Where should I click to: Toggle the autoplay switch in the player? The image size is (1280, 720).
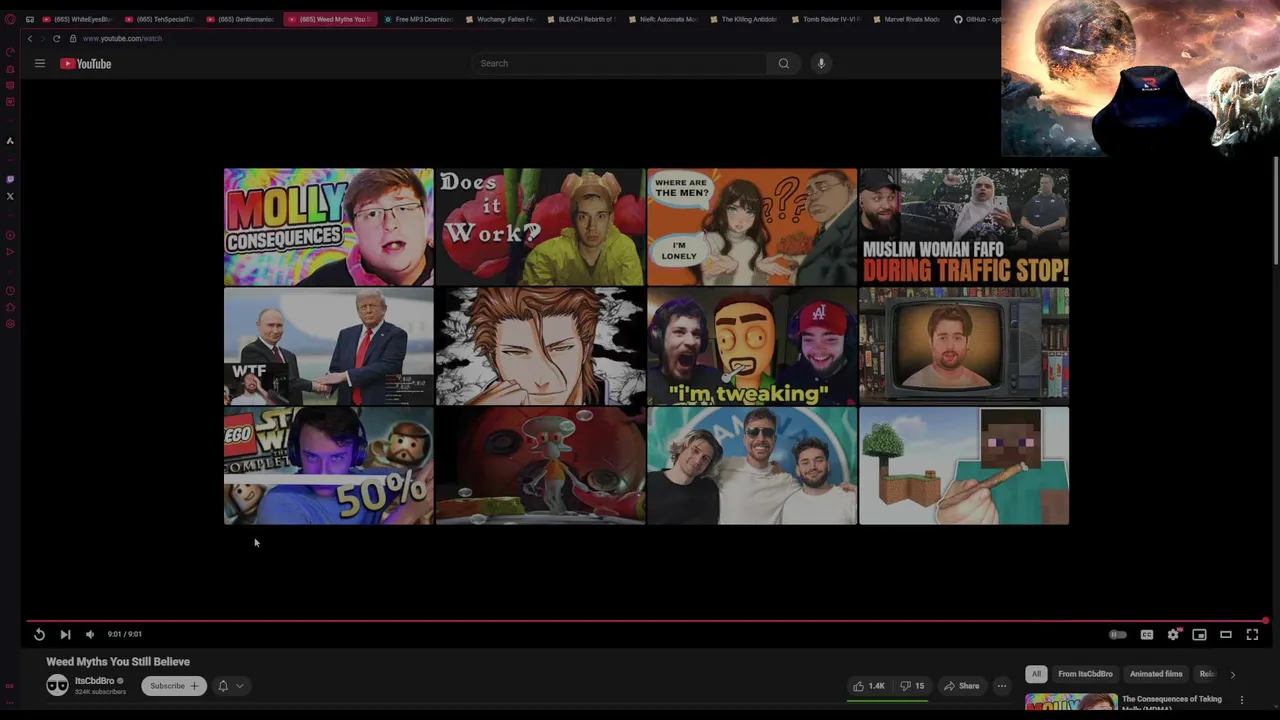(1118, 634)
